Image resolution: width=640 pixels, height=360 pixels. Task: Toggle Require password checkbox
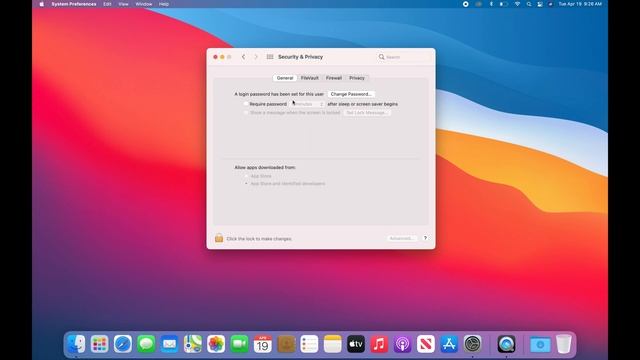point(246,104)
